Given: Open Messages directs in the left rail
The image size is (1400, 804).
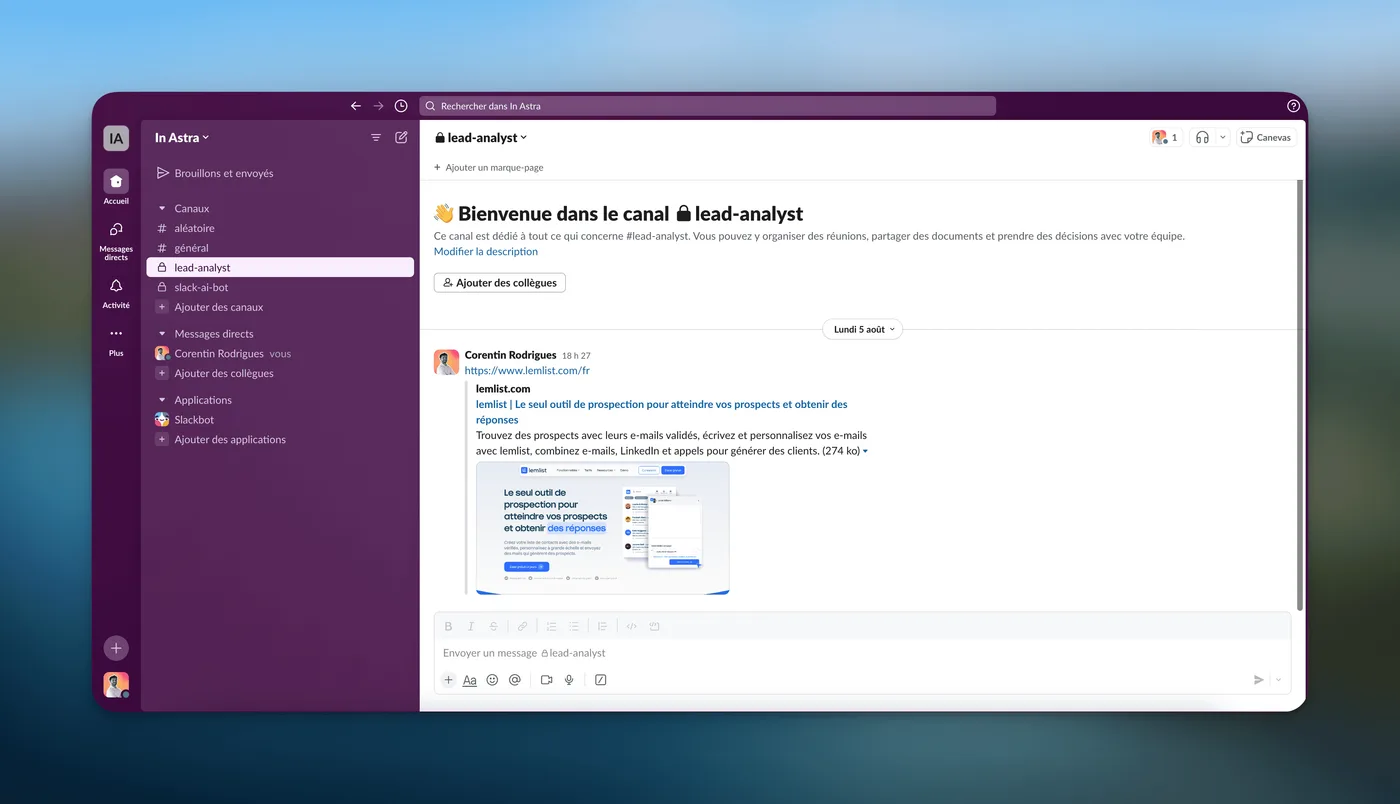Looking at the screenshot, I should (x=116, y=230).
